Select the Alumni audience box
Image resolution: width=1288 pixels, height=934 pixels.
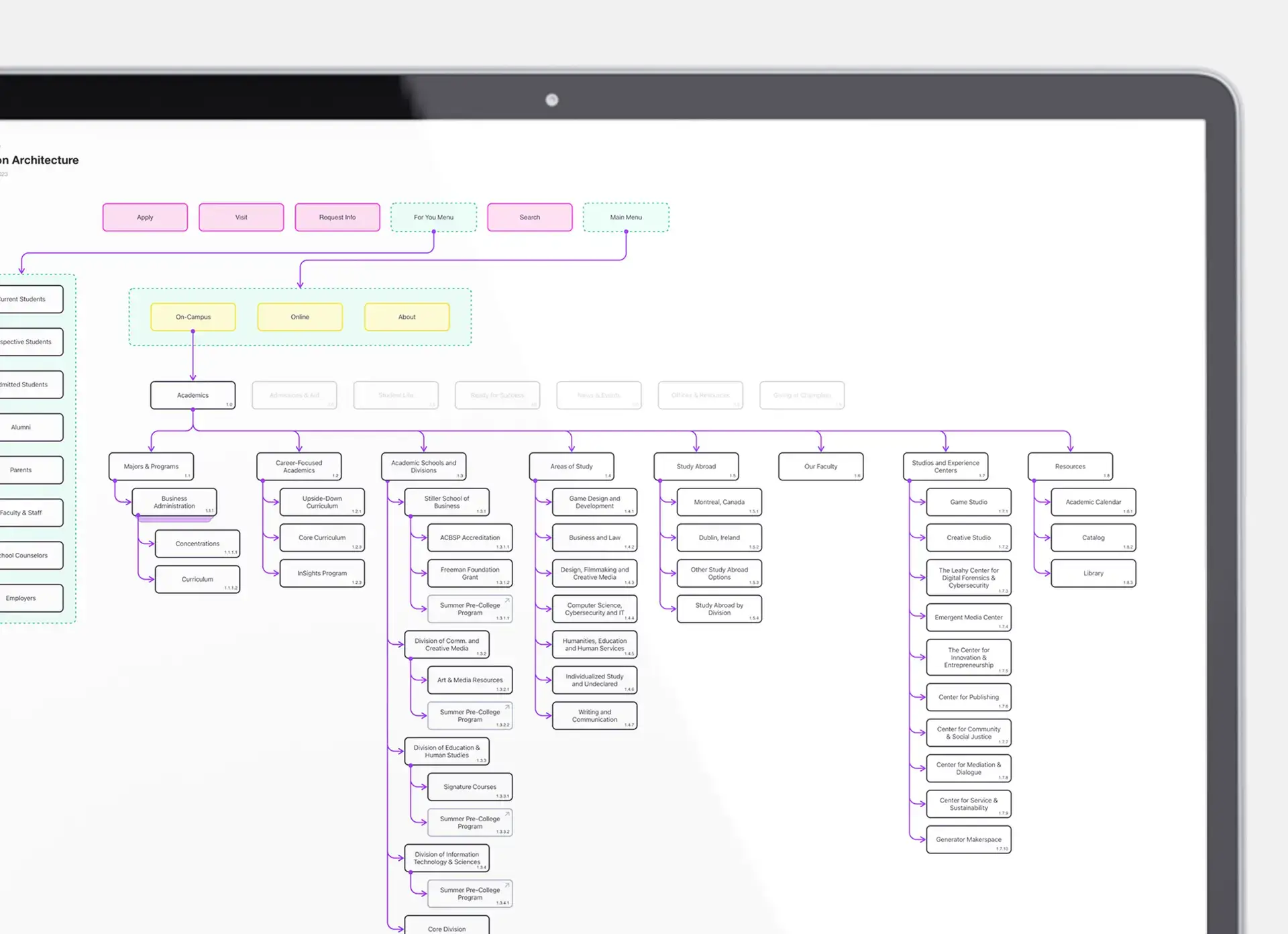(x=21, y=427)
